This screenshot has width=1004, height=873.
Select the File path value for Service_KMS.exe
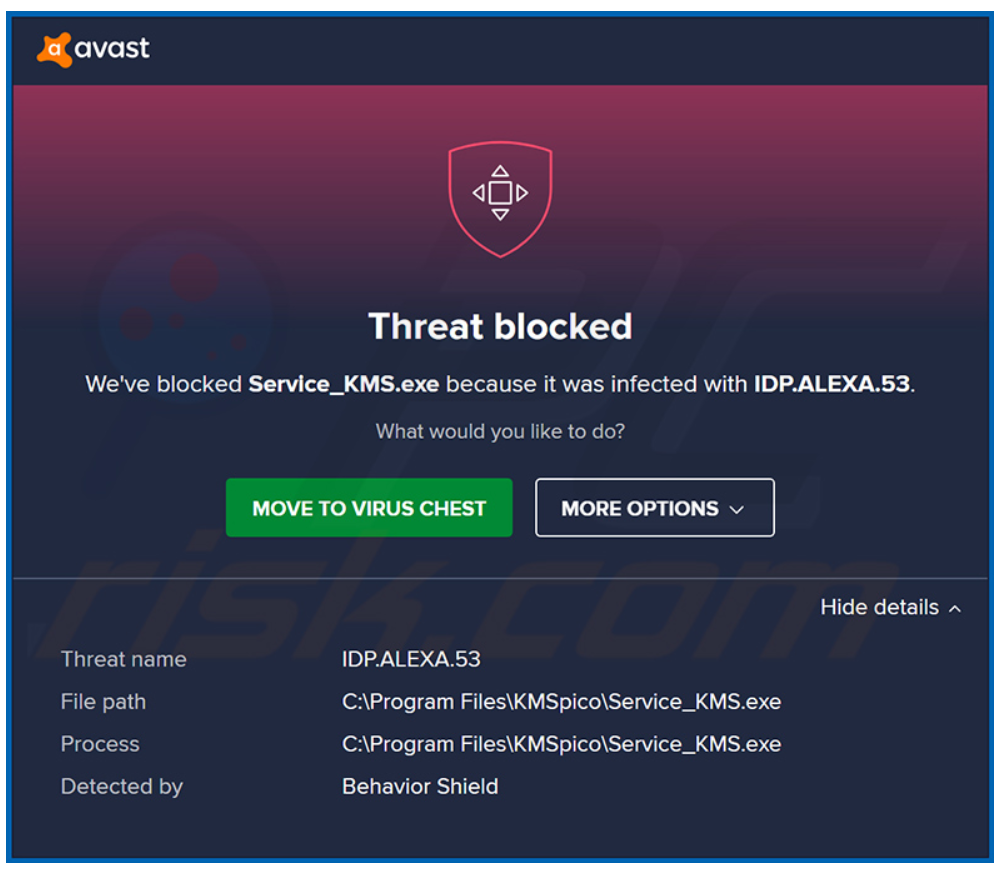pyautogui.click(x=561, y=702)
